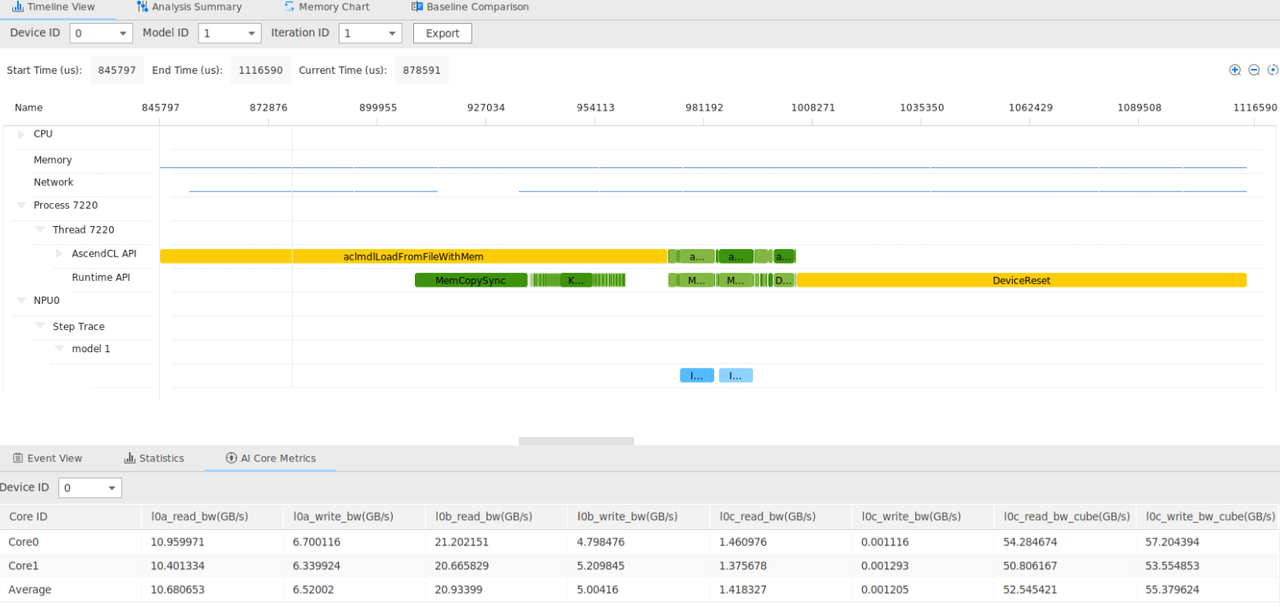Select the MemCopySync event in Runtime API

pyautogui.click(x=471, y=280)
